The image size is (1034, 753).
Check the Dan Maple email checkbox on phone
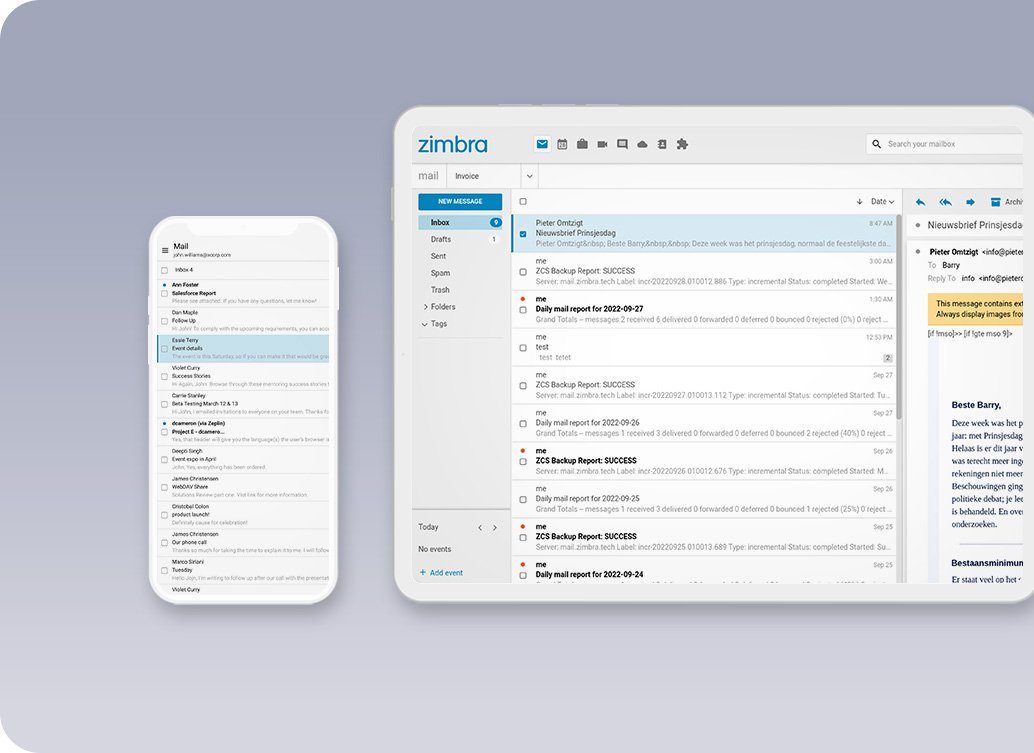(x=164, y=321)
